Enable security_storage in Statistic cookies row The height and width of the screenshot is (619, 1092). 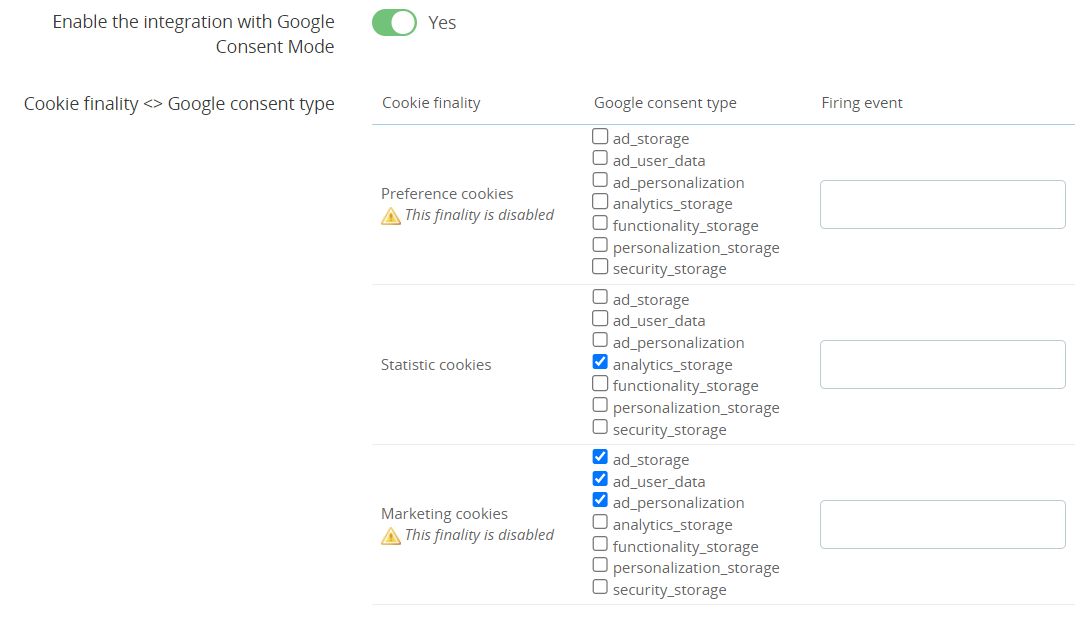click(600, 427)
